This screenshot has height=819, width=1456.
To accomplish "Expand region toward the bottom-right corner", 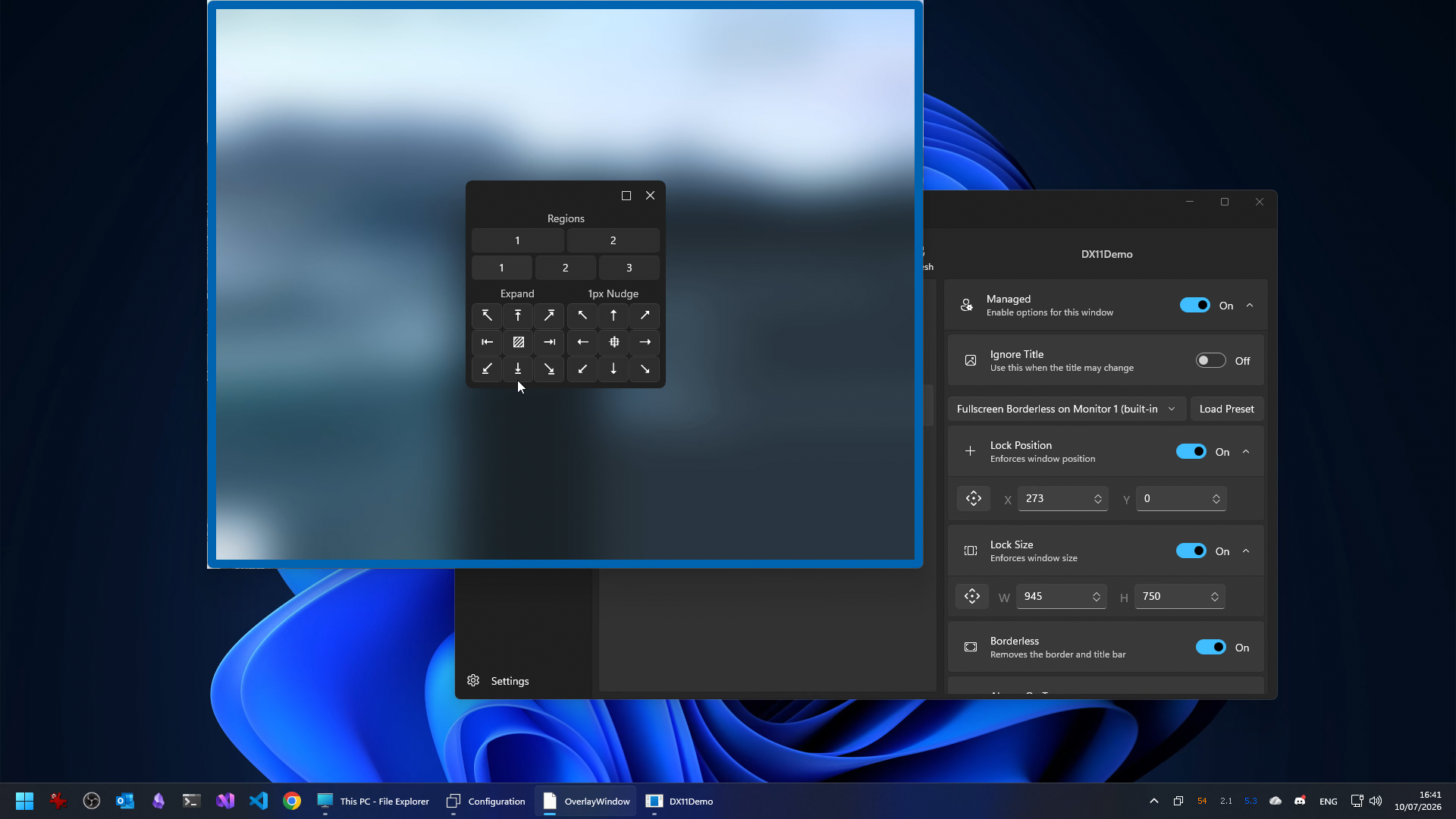I will pos(549,369).
